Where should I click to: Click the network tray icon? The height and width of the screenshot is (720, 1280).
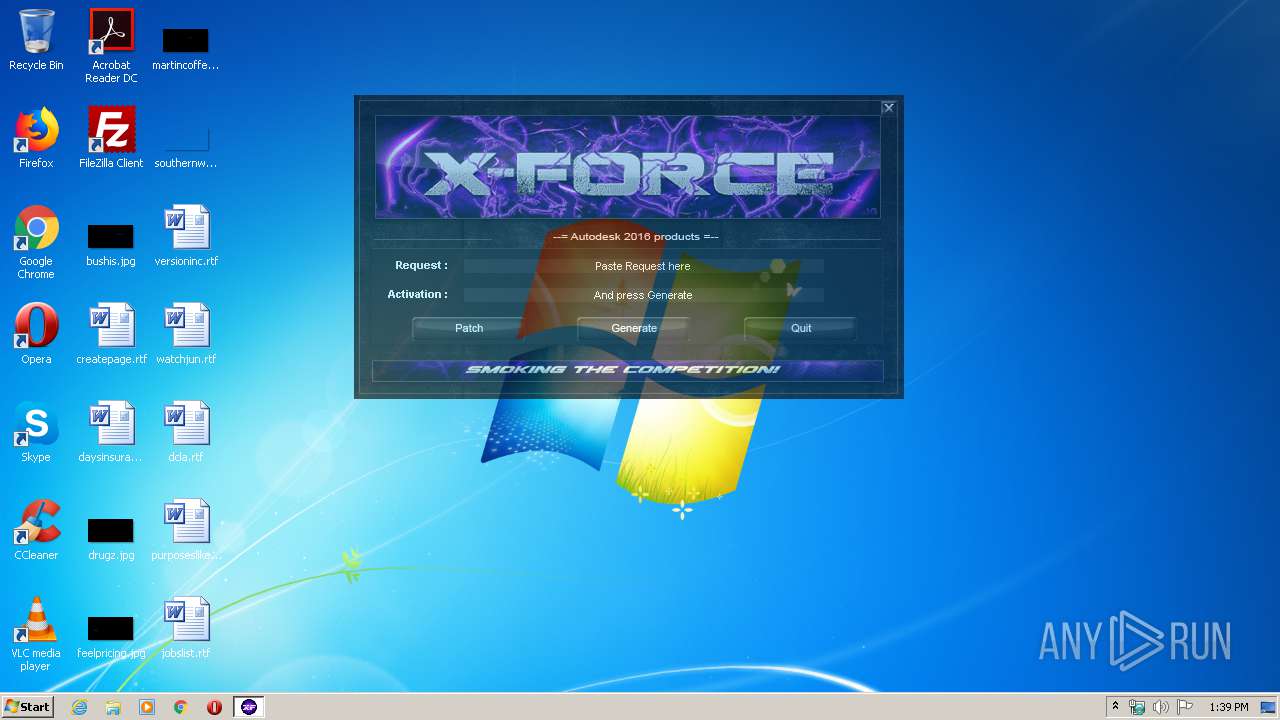point(1137,707)
